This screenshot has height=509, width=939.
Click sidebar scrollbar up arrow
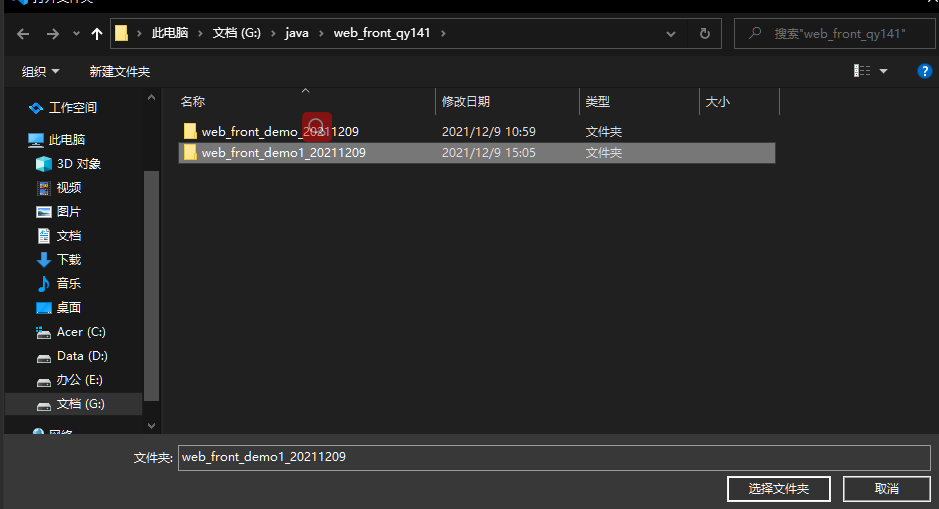151,98
